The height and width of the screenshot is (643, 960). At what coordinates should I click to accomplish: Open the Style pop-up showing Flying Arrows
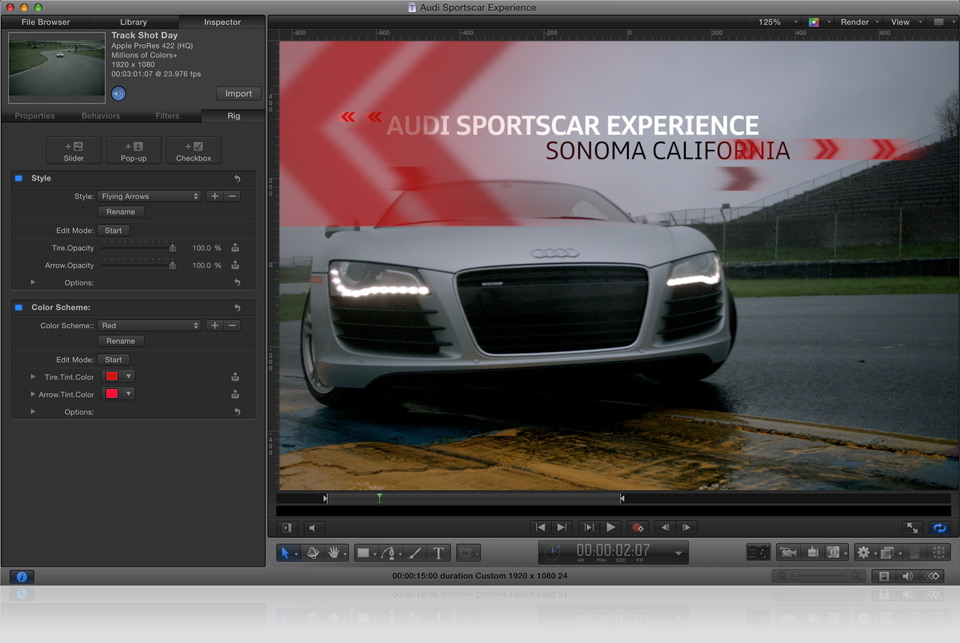click(x=149, y=196)
